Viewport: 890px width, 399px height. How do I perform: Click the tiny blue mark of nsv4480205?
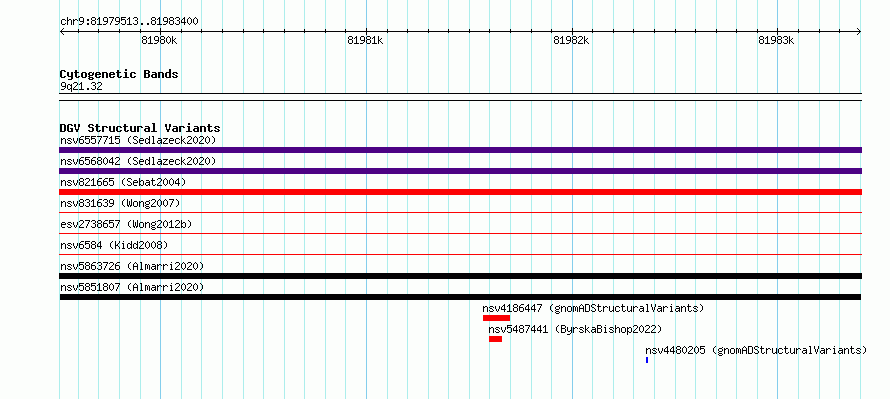point(647,360)
